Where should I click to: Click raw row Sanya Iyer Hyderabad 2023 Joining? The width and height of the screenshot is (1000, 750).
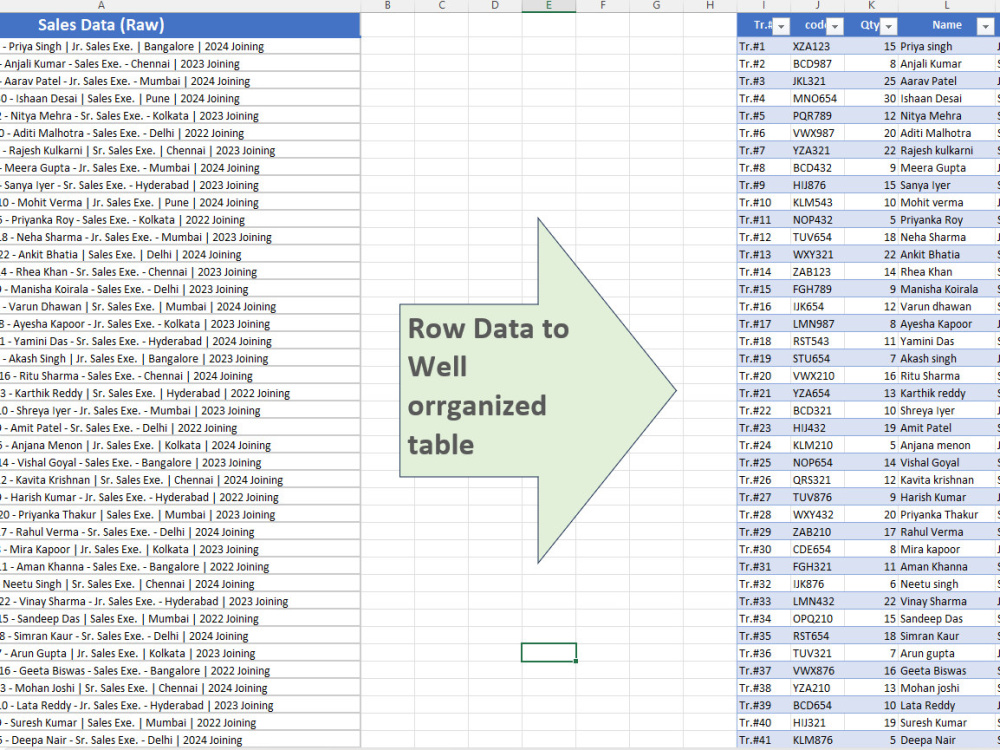[180, 185]
